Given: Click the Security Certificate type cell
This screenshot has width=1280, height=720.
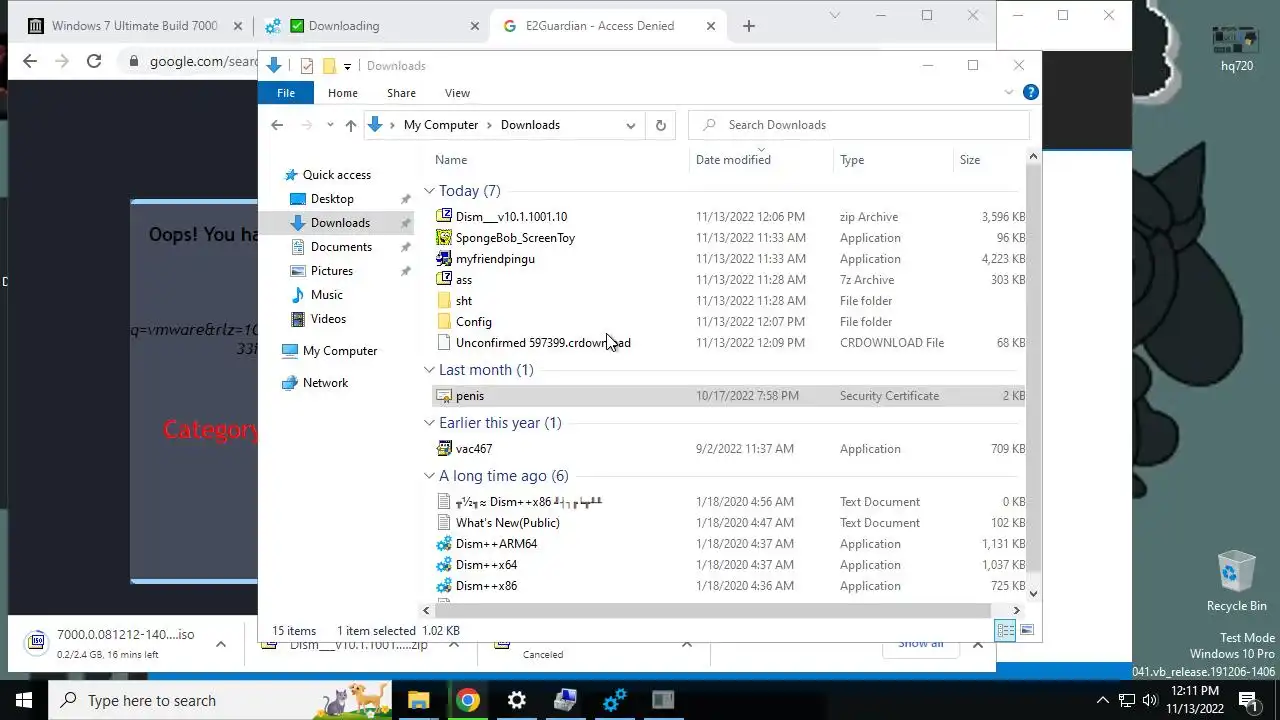Looking at the screenshot, I should [889, 396].
